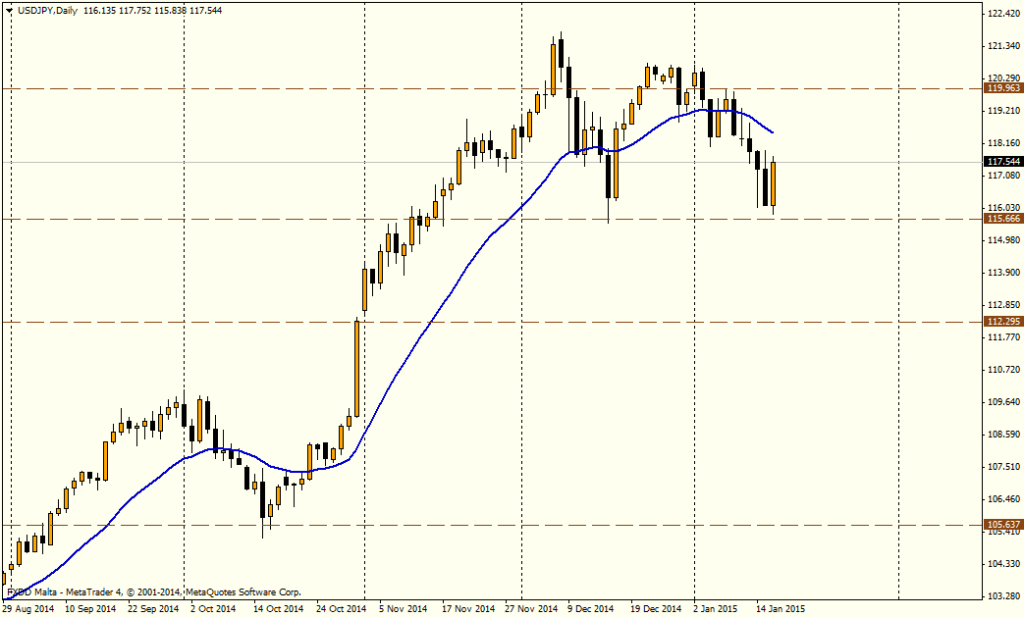Click 122.420 on the price axis

[x=1002, y=14]
